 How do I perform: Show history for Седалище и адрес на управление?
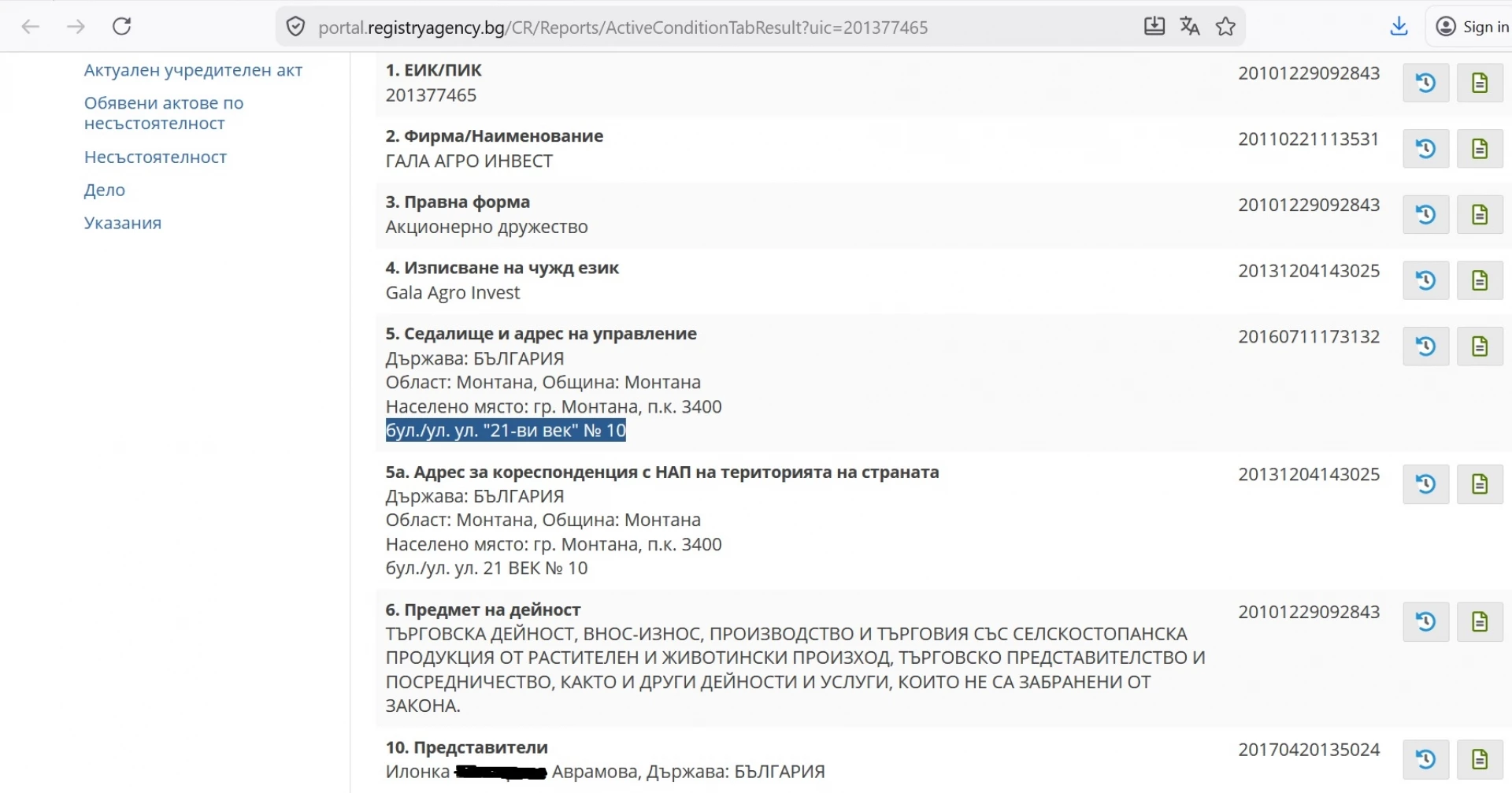point(1425,346)
